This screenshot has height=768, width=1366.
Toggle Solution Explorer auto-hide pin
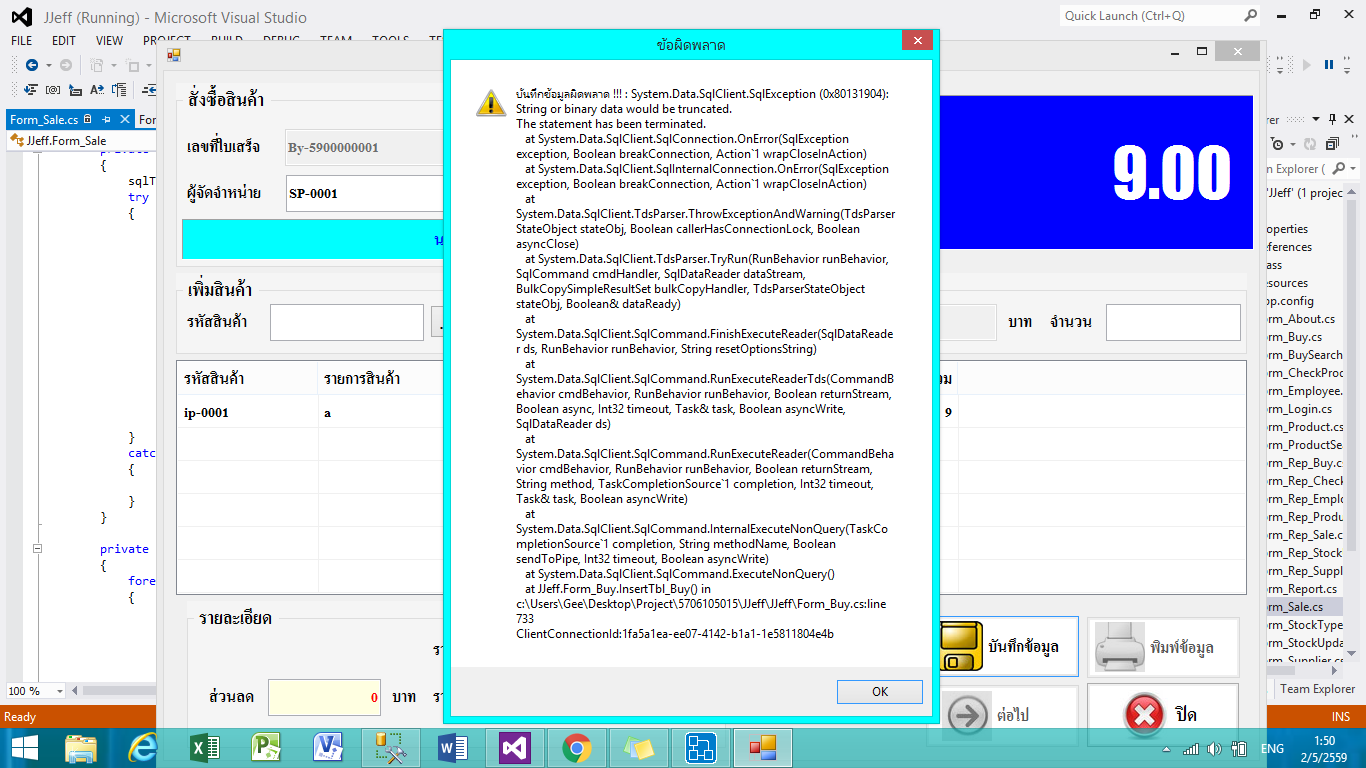pyautogui.click(x=1331, y=120)
